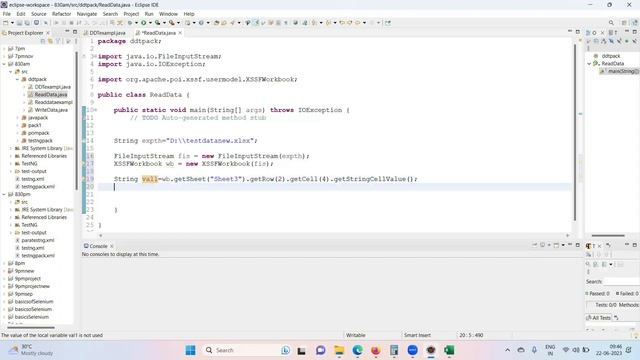
Task: Click the Debug bug icon in toolbar
Action: 130,23
